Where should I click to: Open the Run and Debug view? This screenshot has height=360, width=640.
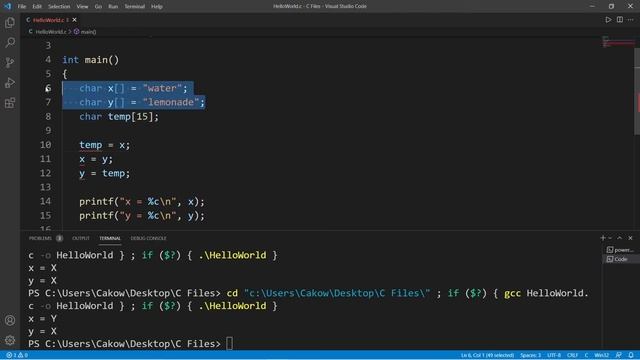point(10,82)
